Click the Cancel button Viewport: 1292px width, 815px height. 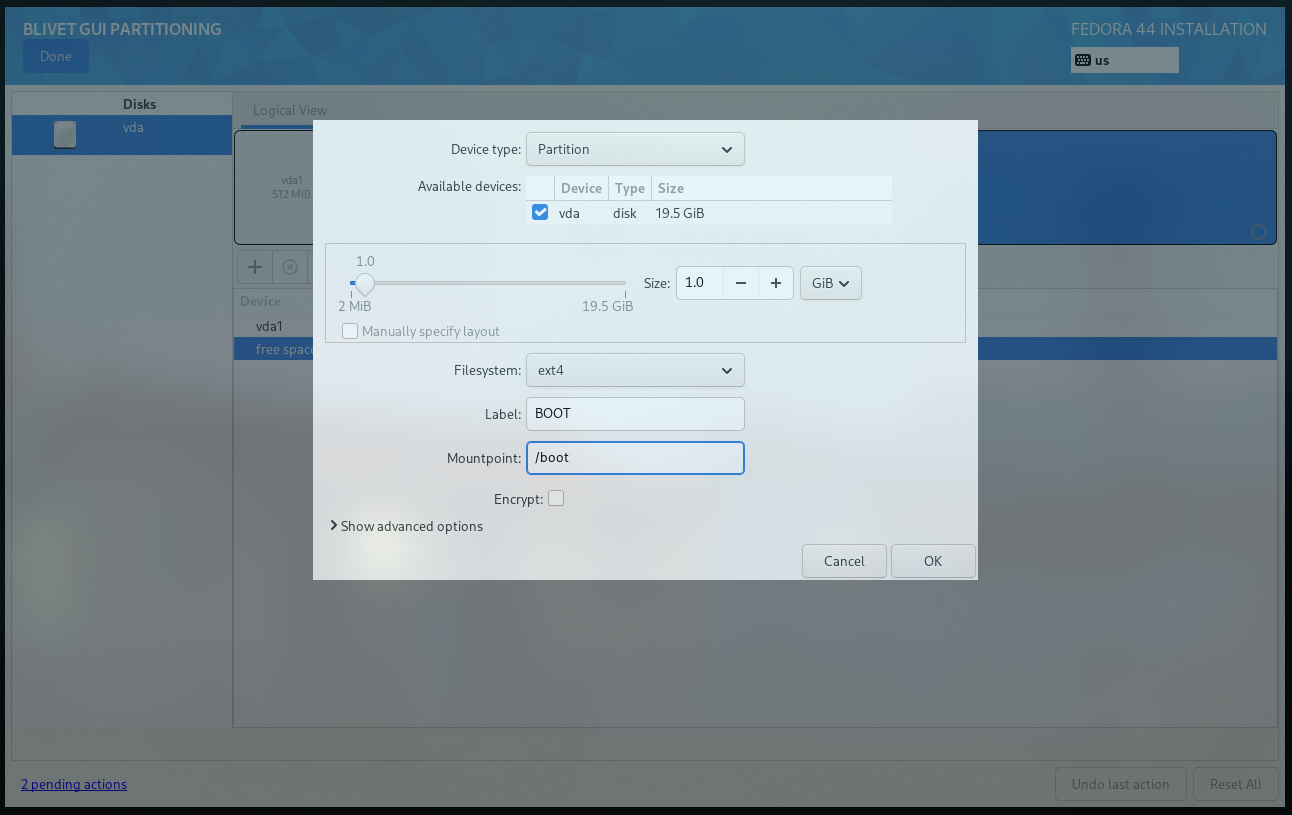pyautogui.click(x=844, y=561)
